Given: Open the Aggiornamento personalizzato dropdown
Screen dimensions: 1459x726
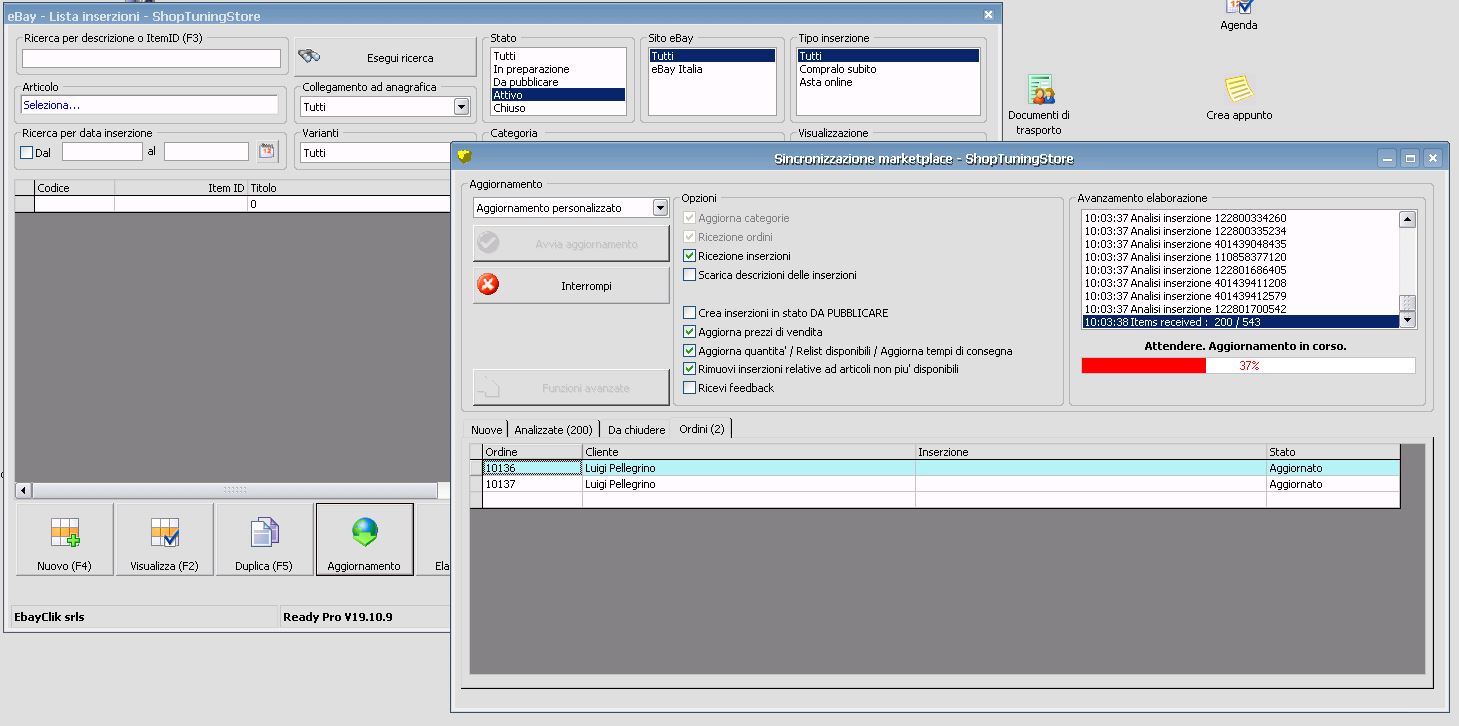Looking at the screenshot, I should [660, 208].
